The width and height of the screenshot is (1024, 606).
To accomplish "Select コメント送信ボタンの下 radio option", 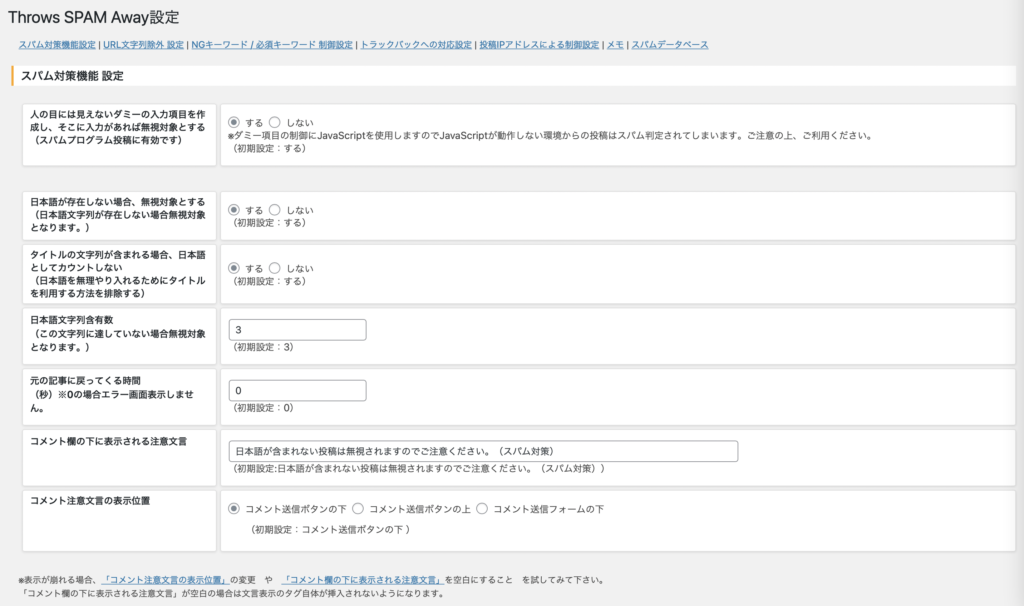I will [234, 508].
